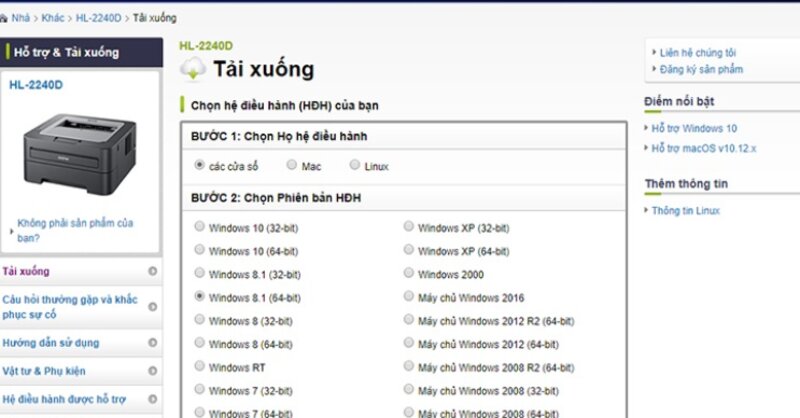Select các cửa sổ OS family radio
This screenshot has width=800, height=418.
[199, 165]
